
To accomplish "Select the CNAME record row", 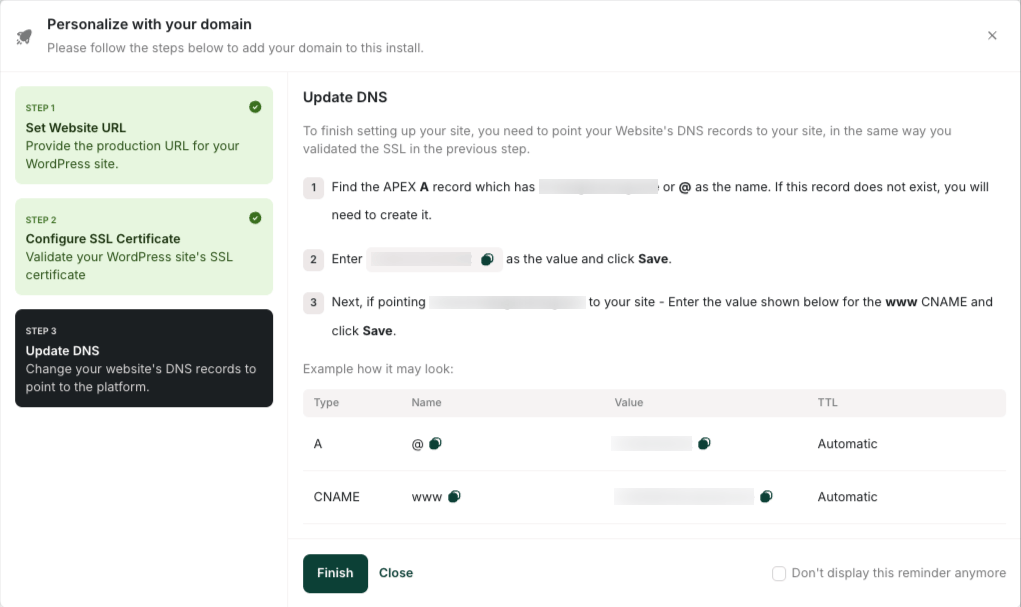I will pos(654,497).
